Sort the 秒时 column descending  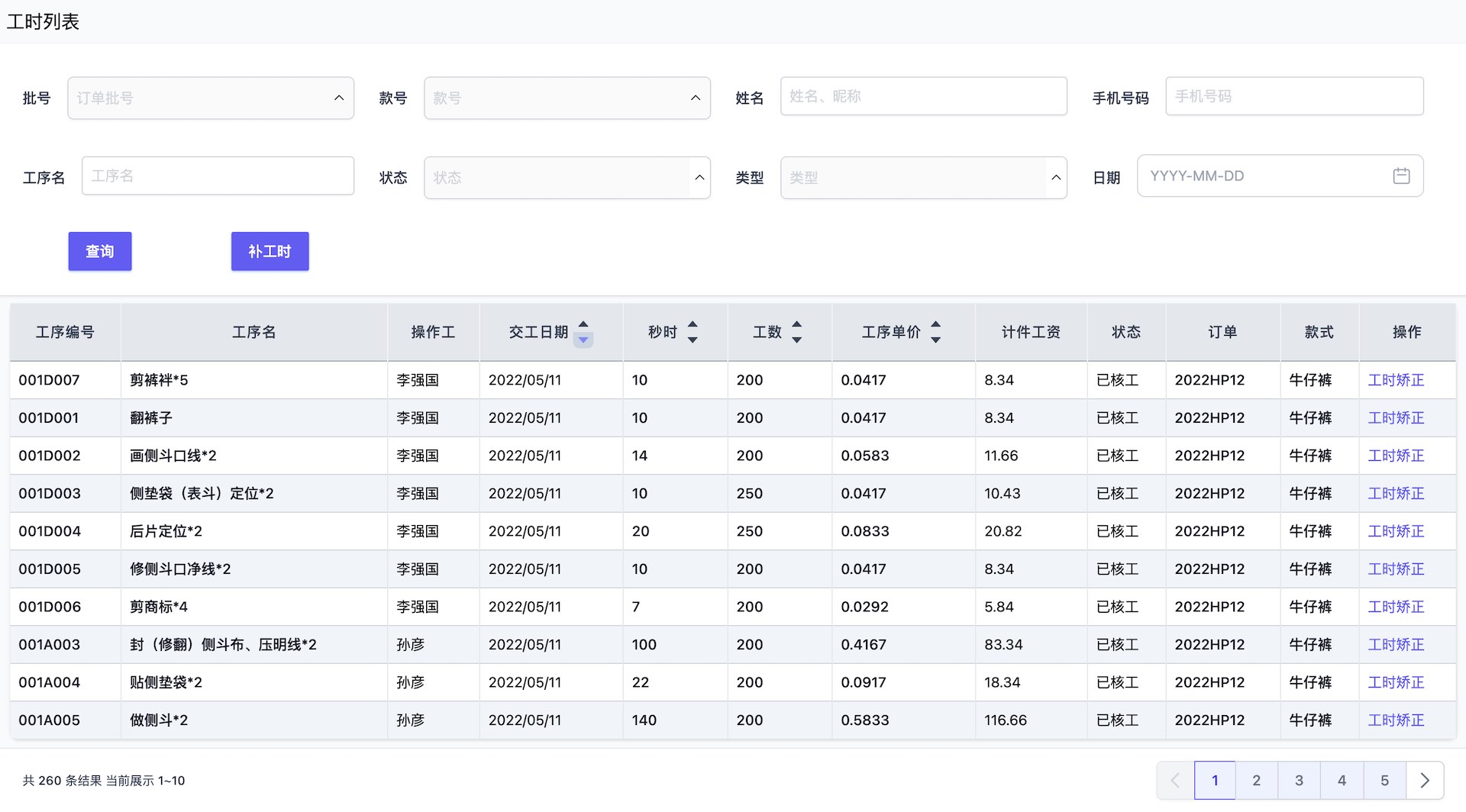(693, 340)
